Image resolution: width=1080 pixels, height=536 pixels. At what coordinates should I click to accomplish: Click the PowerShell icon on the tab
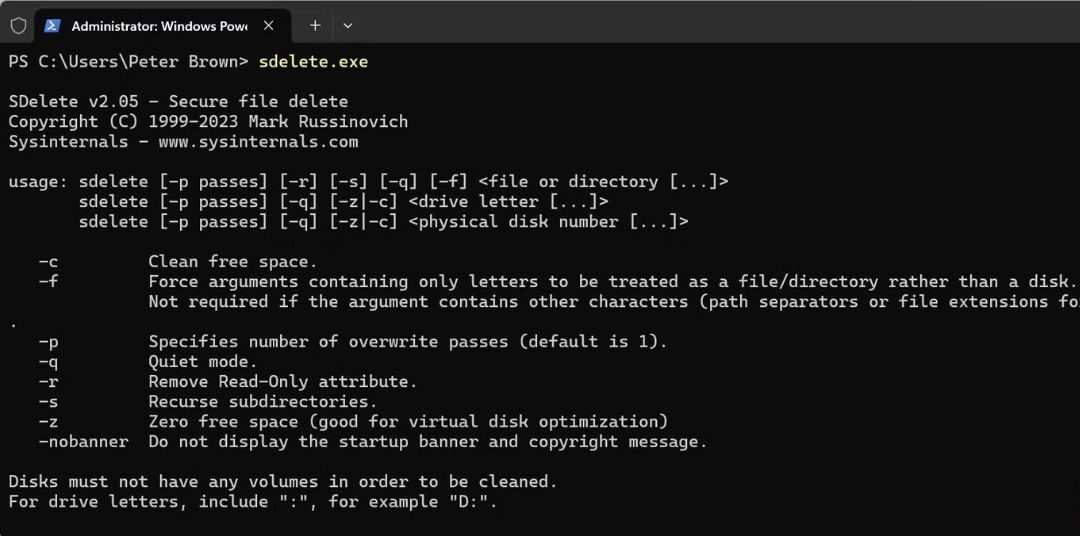pos(53,25)
